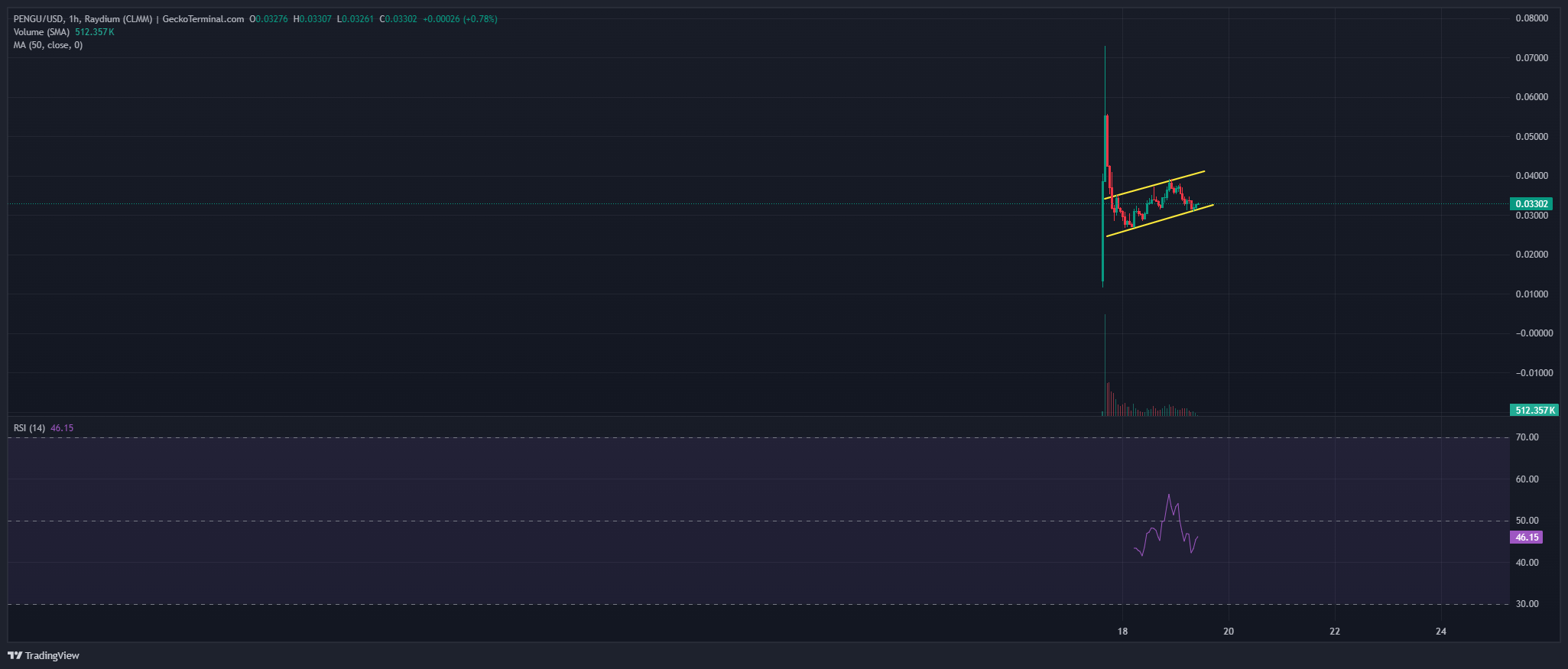Click the 40.00 RSI axis label
This screenshot has height=669, width=1568.
point(1527,563)
